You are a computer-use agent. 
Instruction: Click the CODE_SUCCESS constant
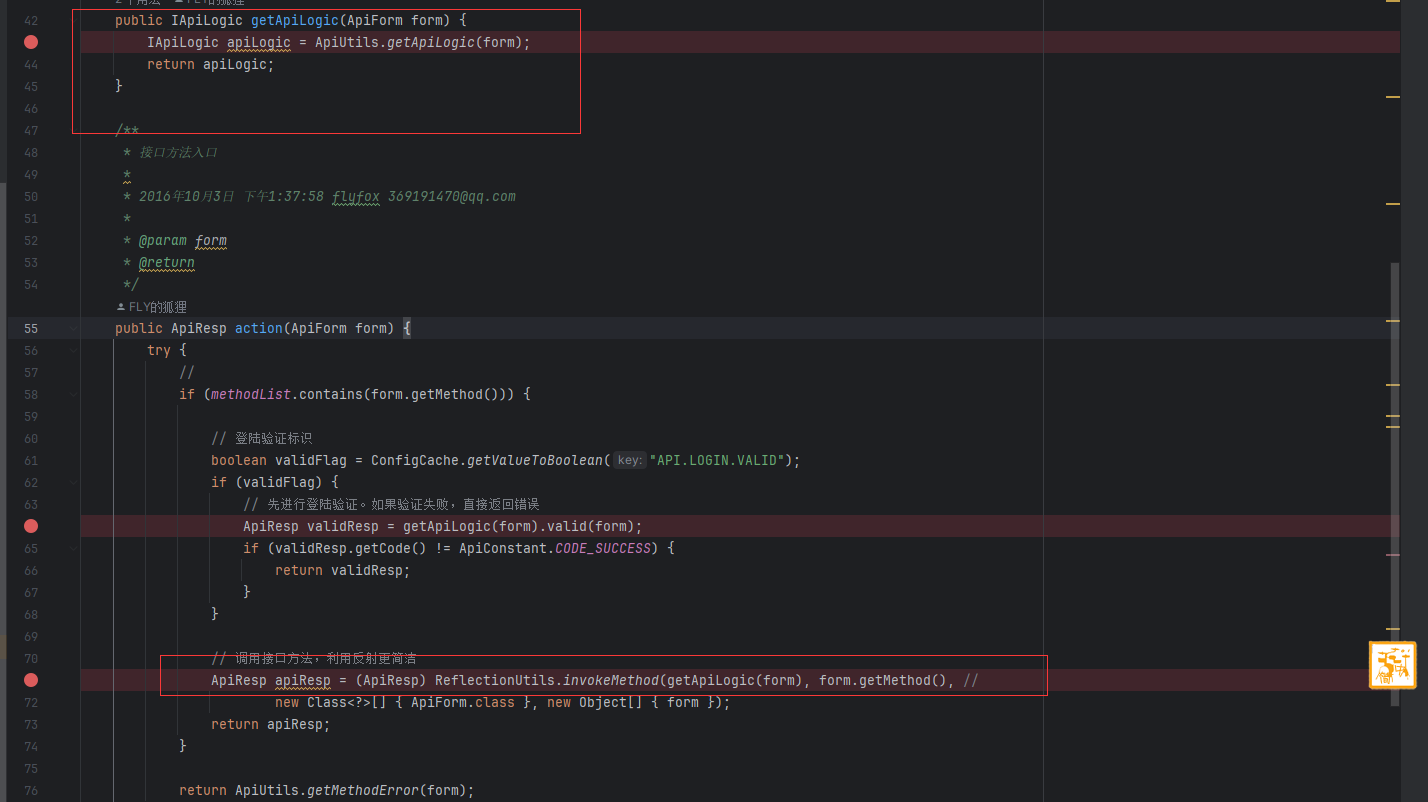pyautogui.click(x=603, y=548)
